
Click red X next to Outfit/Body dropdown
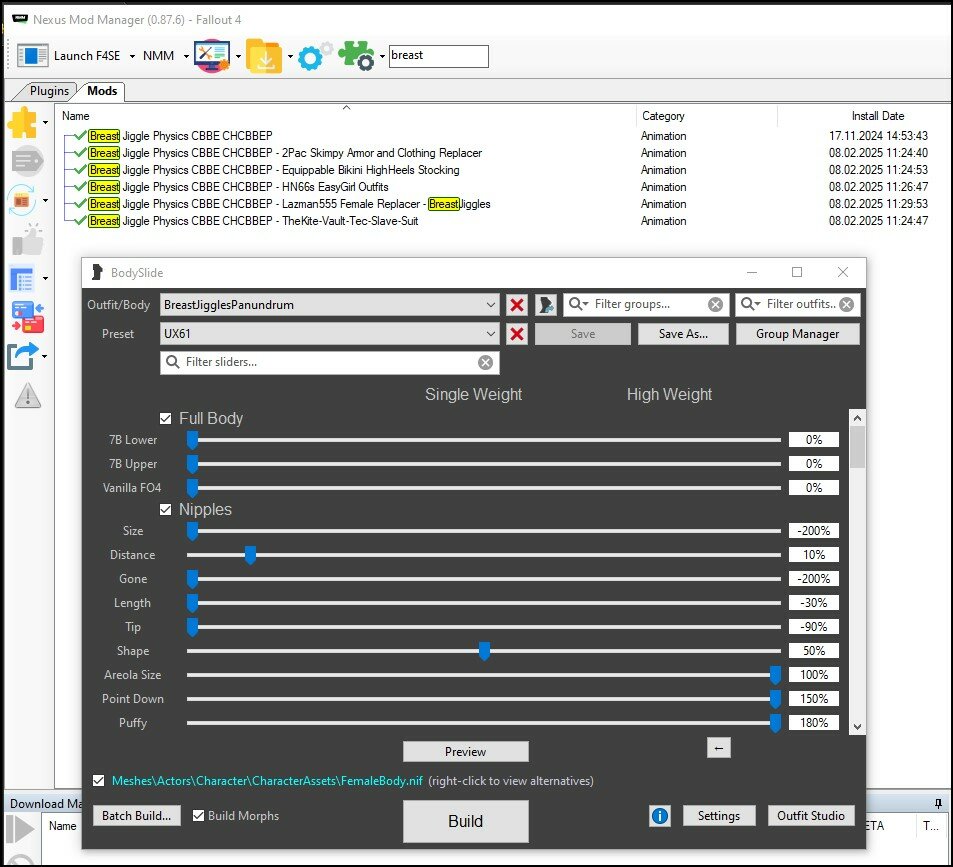tap(517, 305)
